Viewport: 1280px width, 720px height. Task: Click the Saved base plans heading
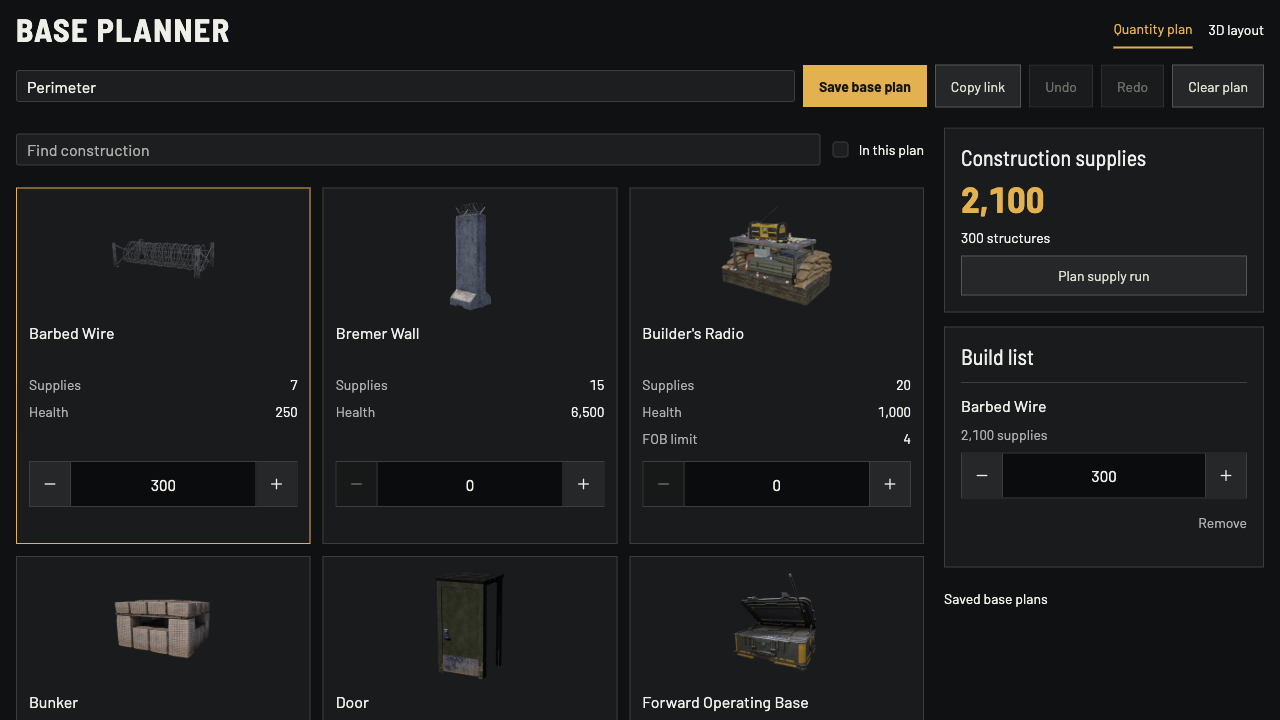[x=996, y=599]
